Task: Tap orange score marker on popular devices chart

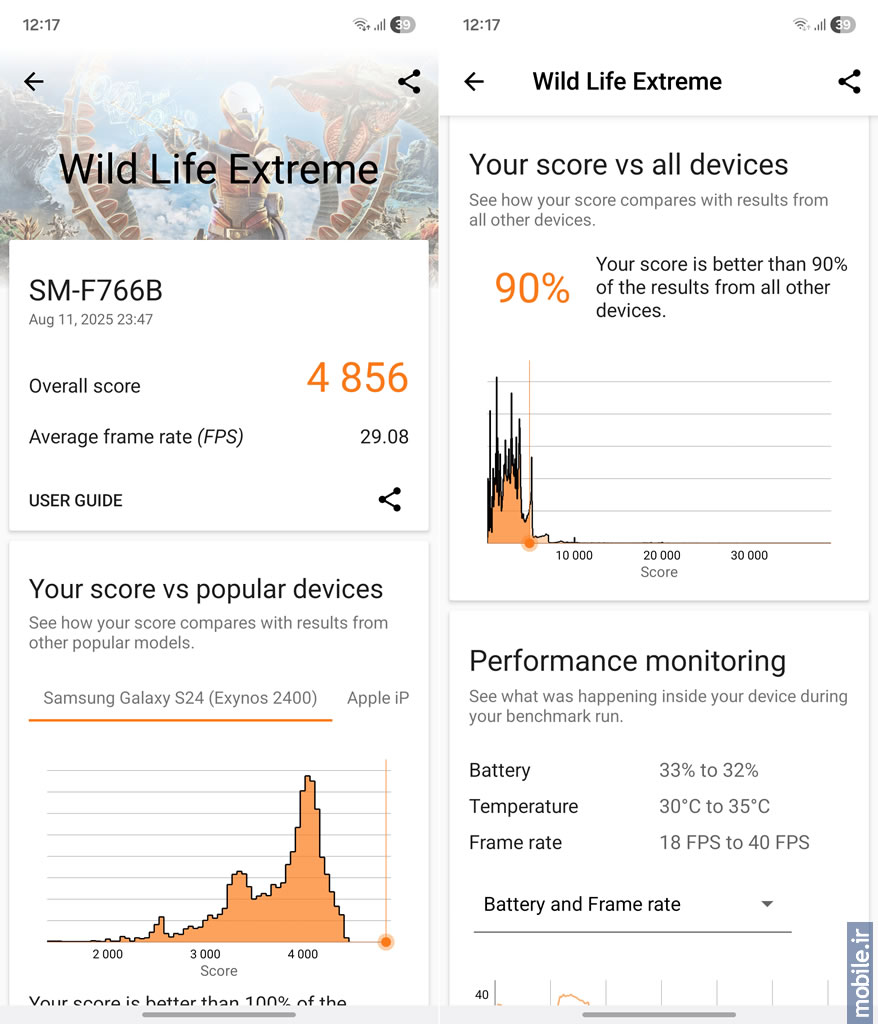Action: (x=386, y=942)
